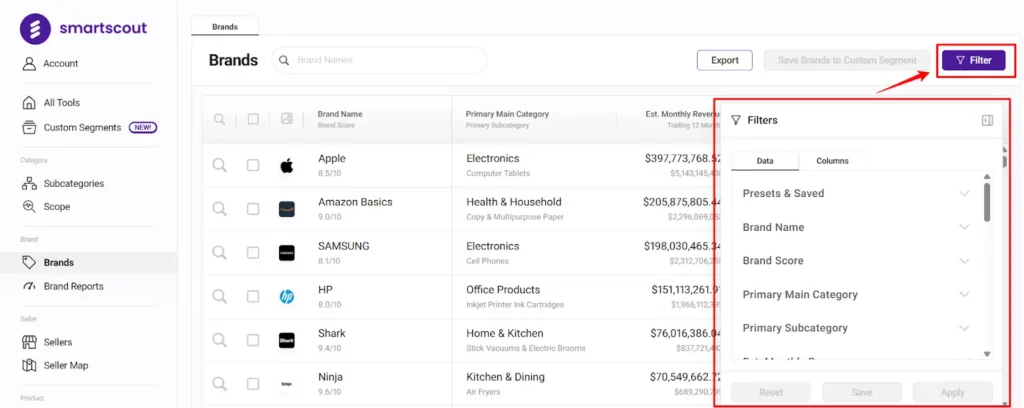Click the SAMSUNG brand logo
This screenshot has height=408, width=1024.
287,253
